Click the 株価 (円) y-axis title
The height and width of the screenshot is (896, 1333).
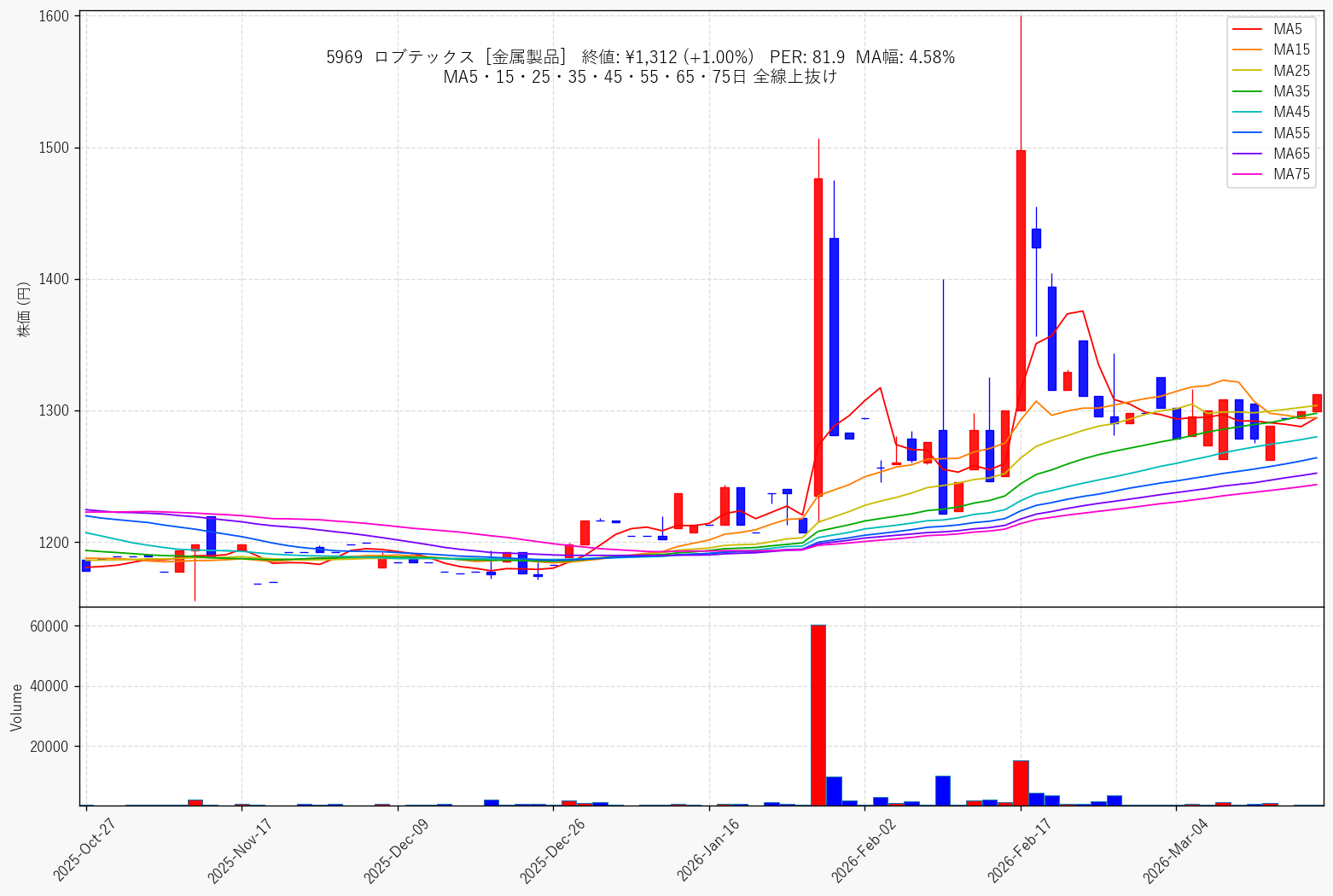(24, 309)
